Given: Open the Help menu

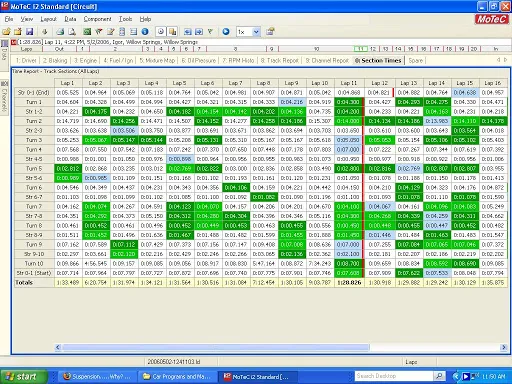Looking at the screenshot, I should [x=145, y=19].
